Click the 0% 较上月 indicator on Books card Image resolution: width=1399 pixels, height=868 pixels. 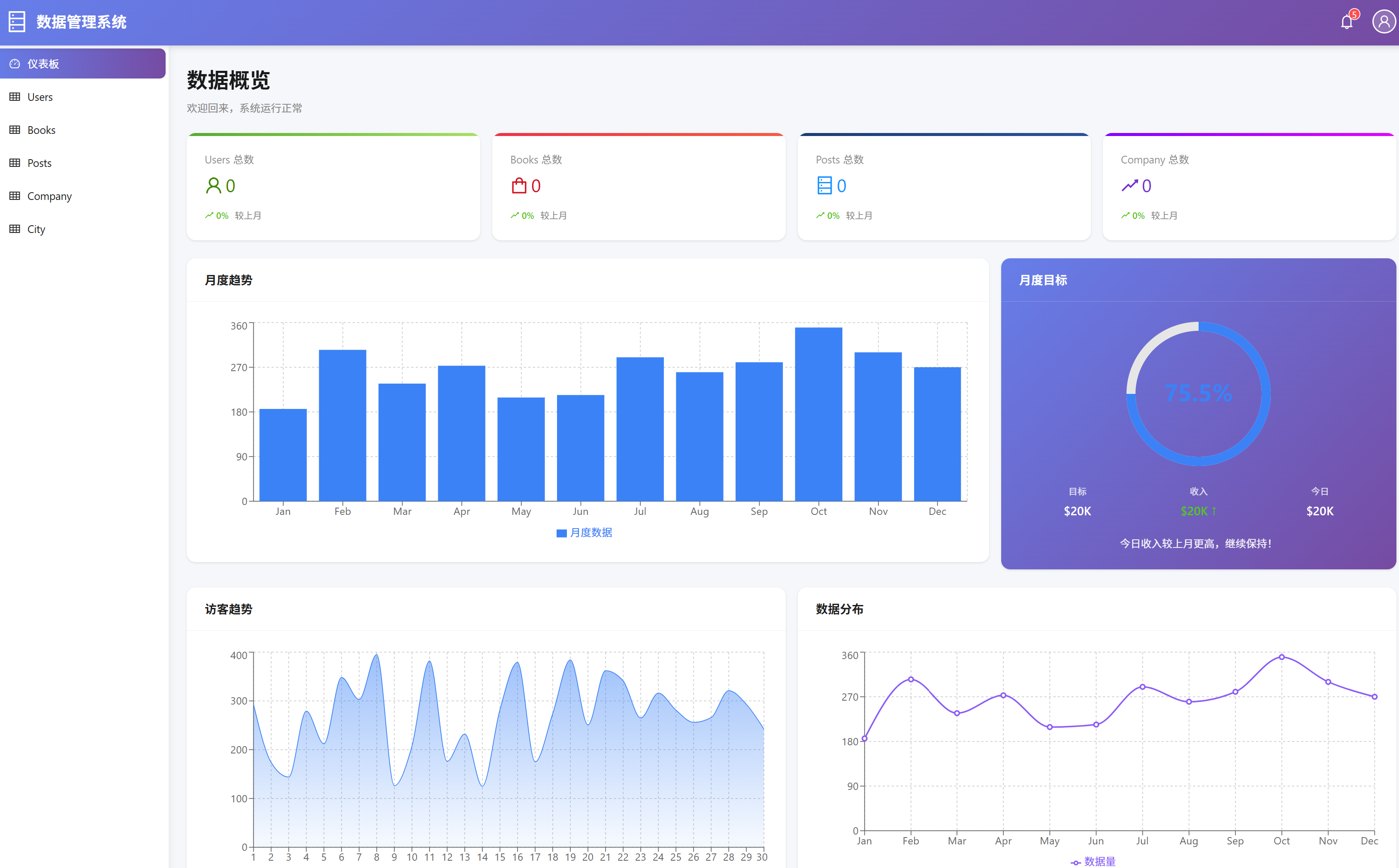pos(539,215)
